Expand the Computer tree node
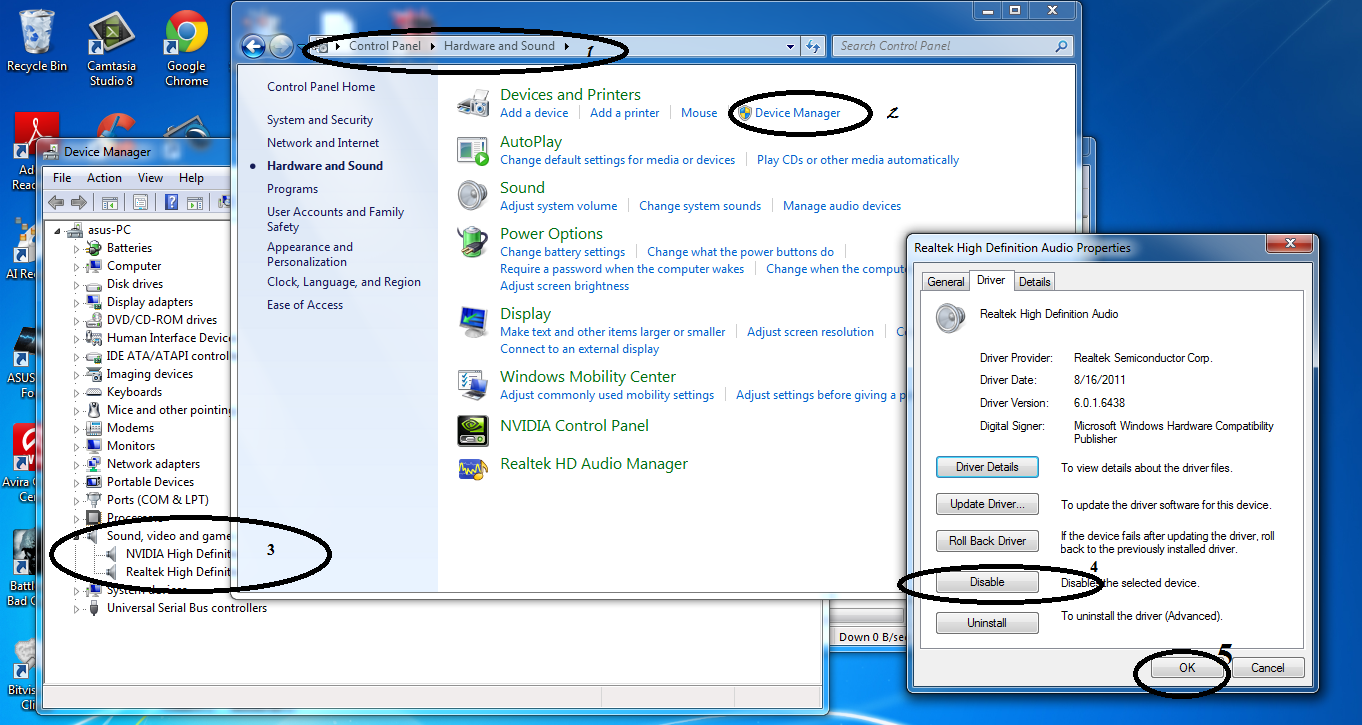This screenshot has width=1362, height=725. tap(76, 267)
